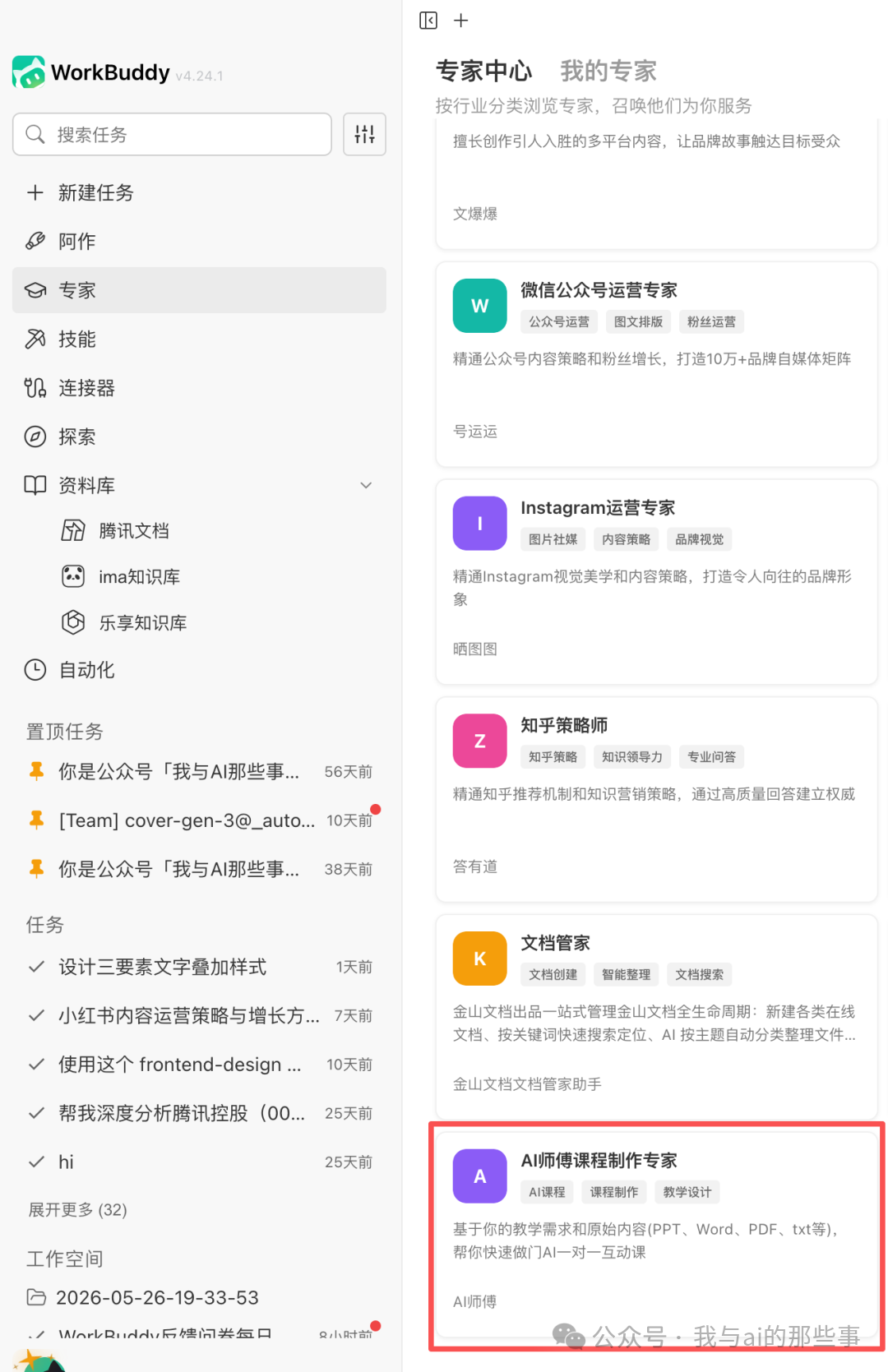The height and width of the screenshot is (1372, 888).
Task: Open the task named hi
Action: (x=199, y=1162)
